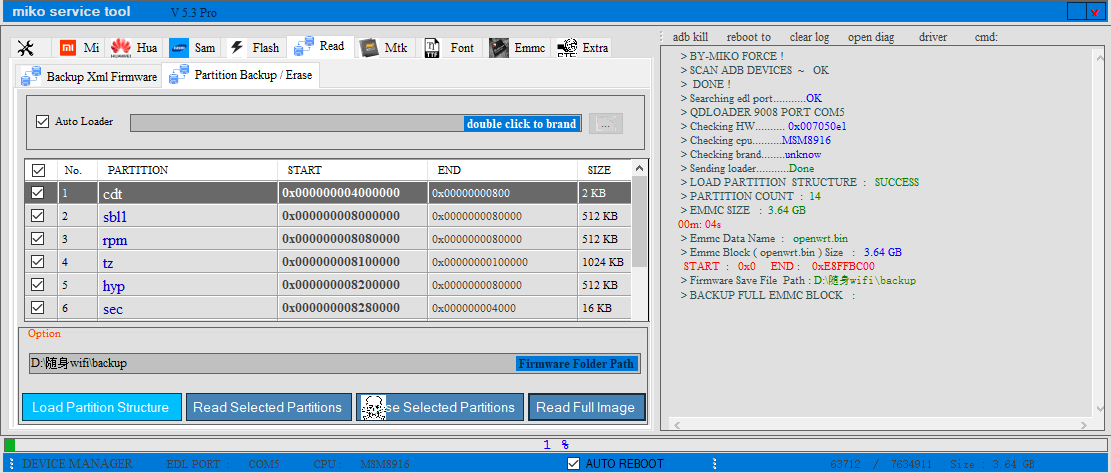Click the log pane scroll left arrow
The height and width of the screenshot is (473, 1111).
coord(676,424)
